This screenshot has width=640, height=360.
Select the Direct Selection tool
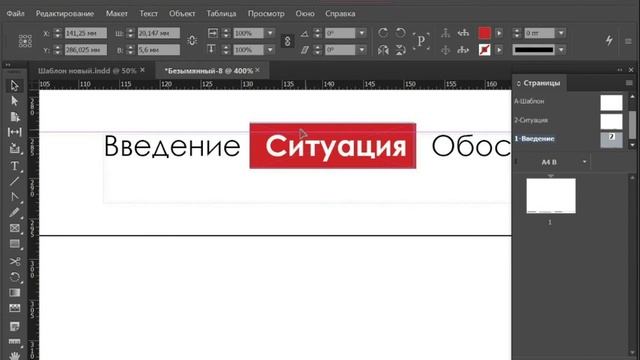coord(14,101)
